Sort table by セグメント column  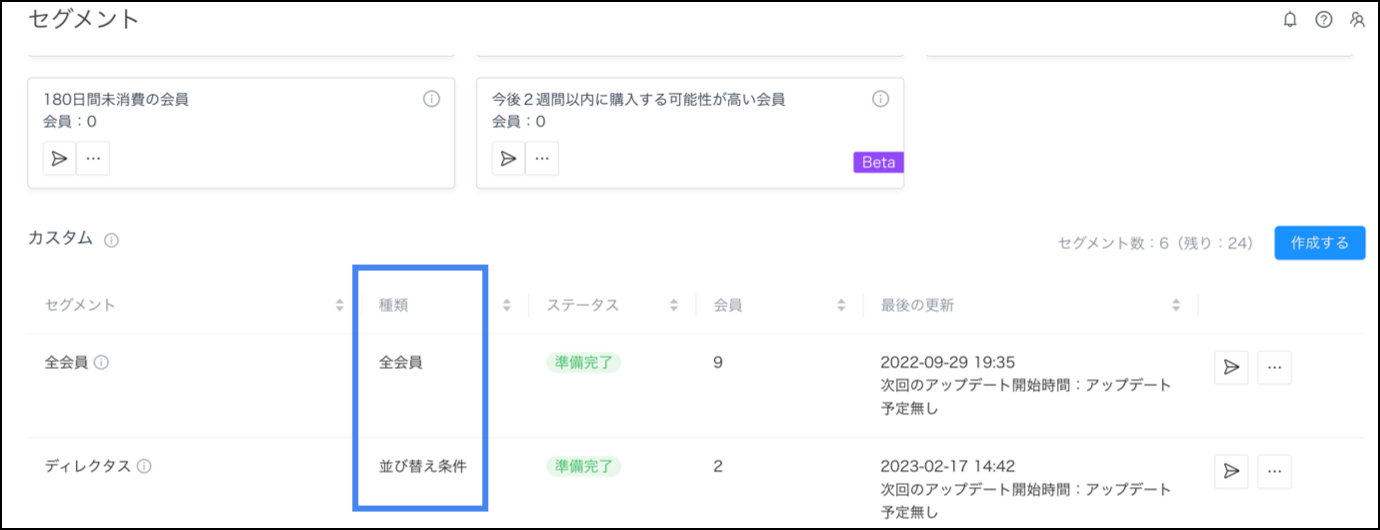pyautogui.click(x=340, y=306)
